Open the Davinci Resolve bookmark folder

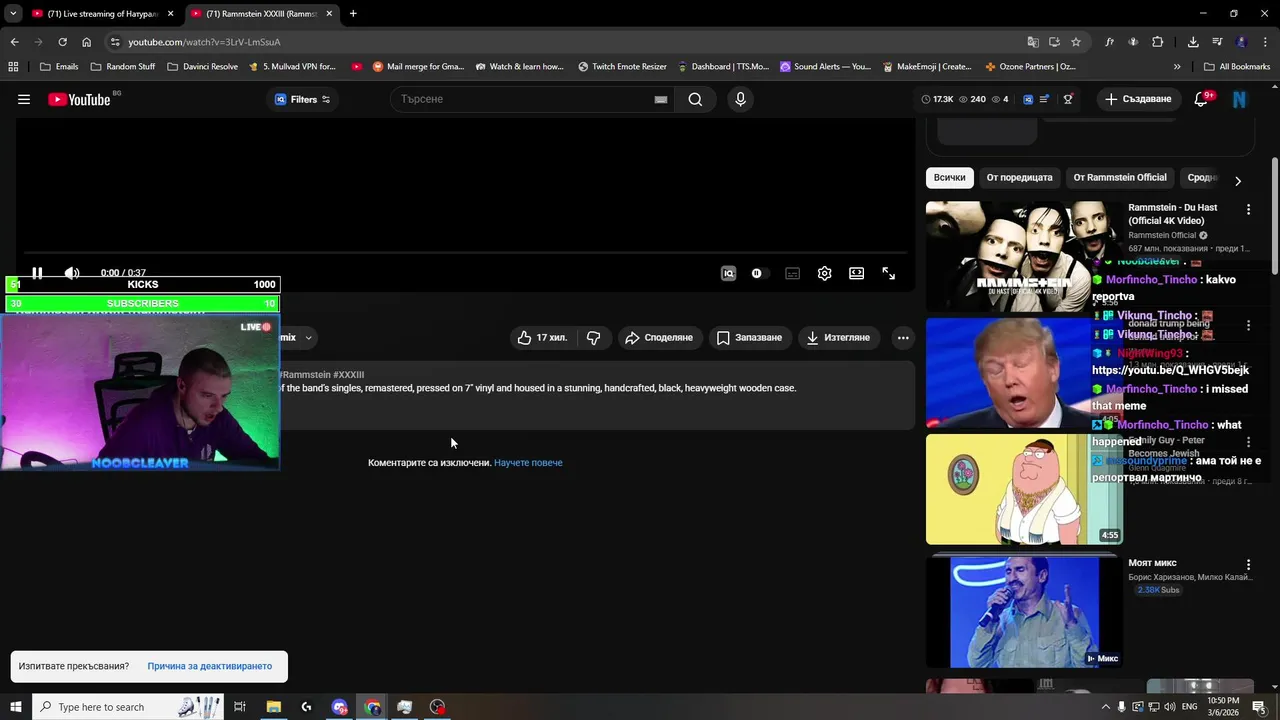203,67
